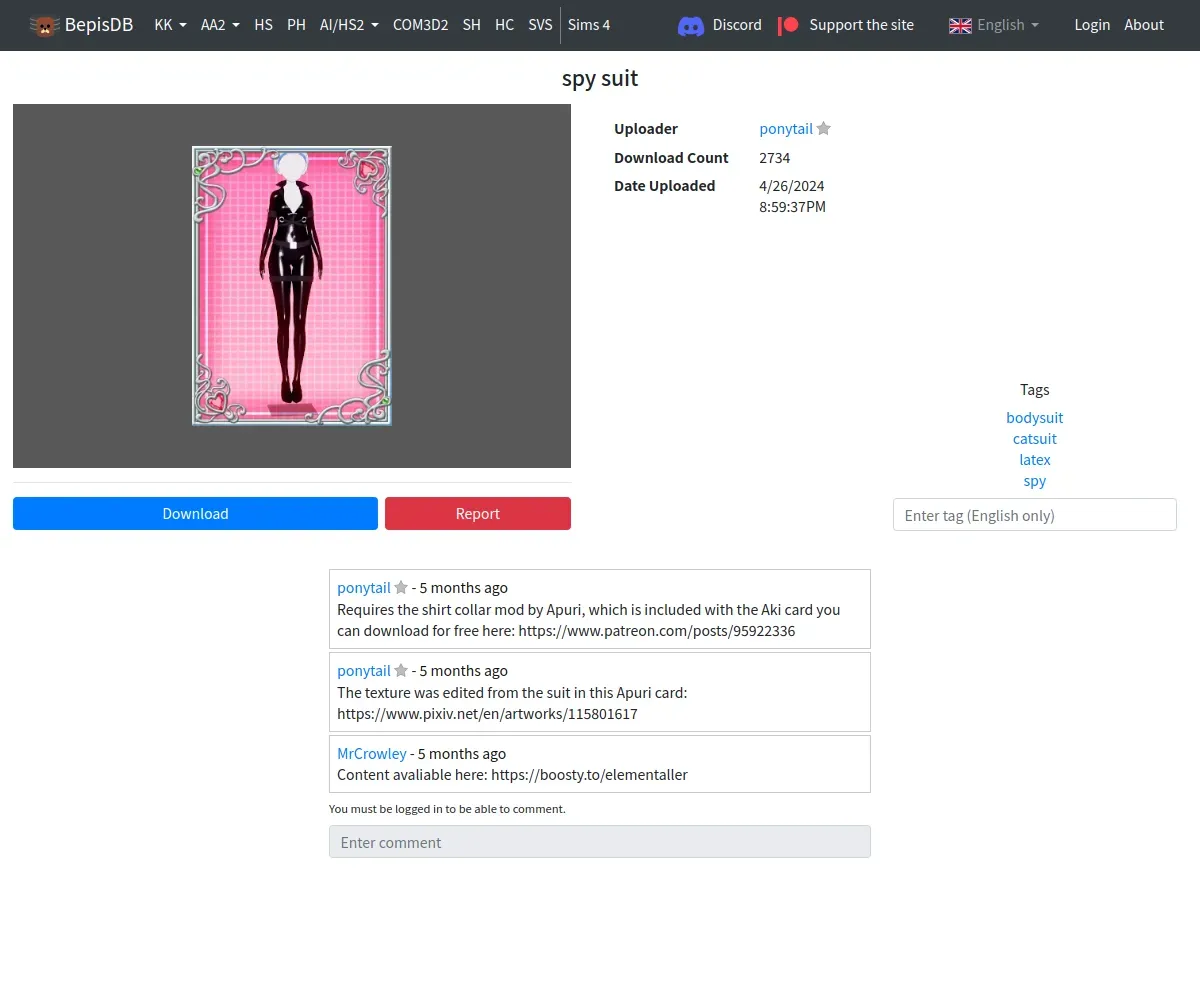Click the red Patreon support icon
The width and height of the screenshot is (1200, 1000).
(789, 25)
